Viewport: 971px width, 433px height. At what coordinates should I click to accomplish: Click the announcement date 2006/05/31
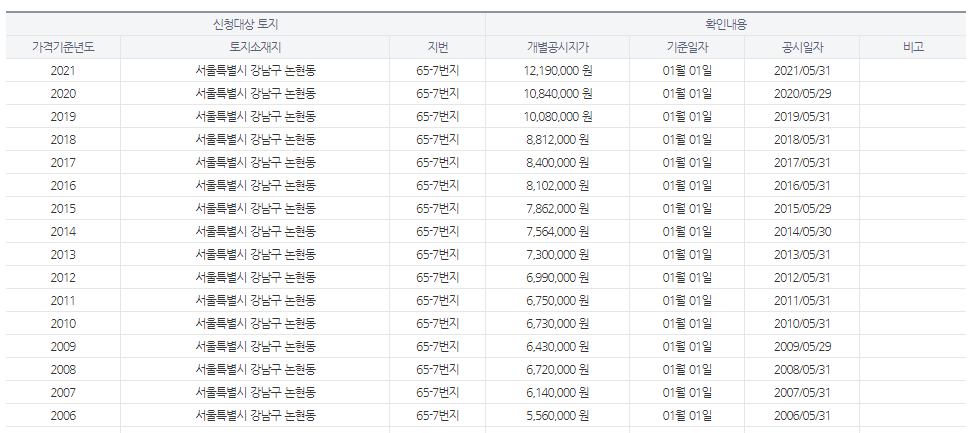(x=802, y=416)
